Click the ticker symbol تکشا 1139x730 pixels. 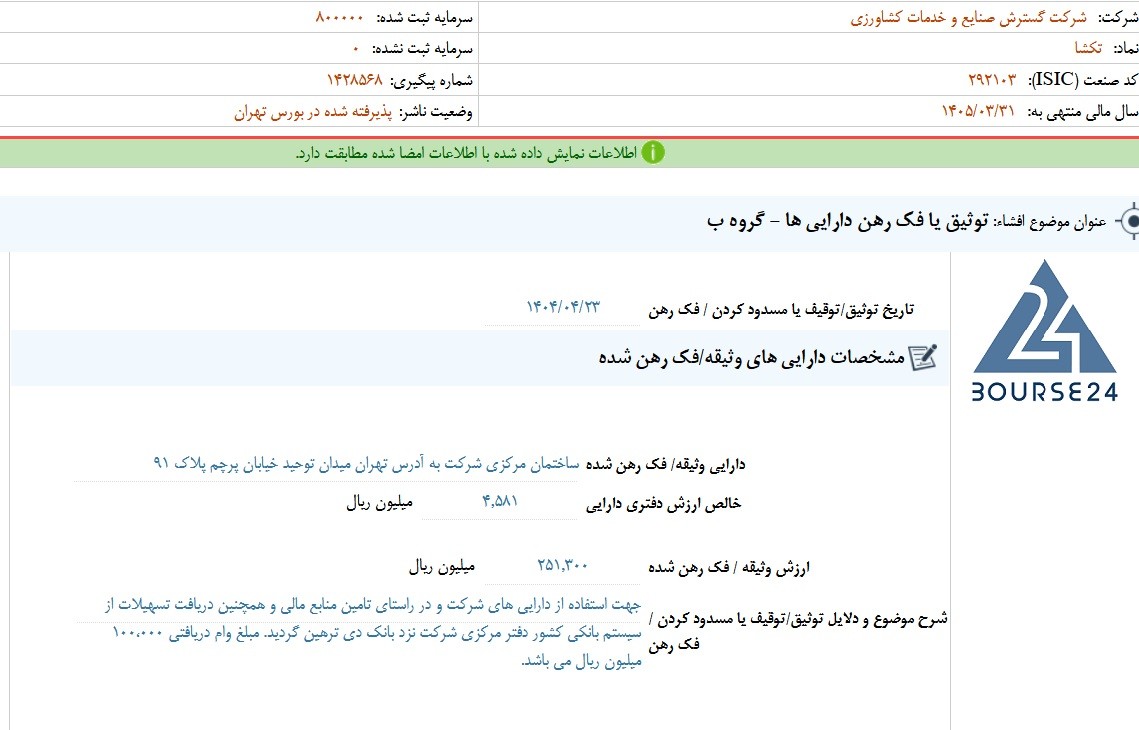pyautogui.click(x=1088, y=48)
